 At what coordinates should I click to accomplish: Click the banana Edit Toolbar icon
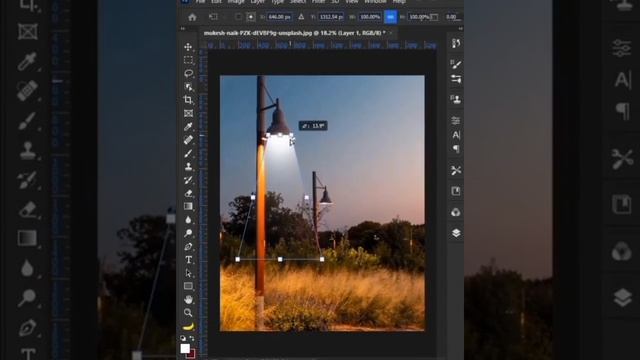tap(188, 327)
